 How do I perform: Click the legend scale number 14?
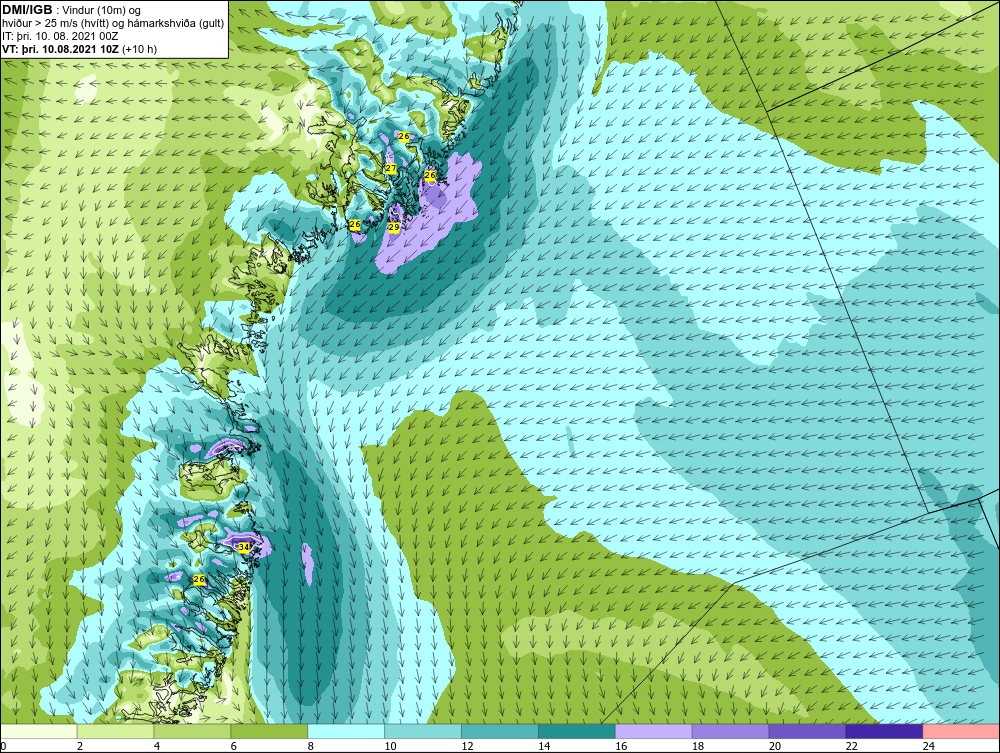coord(544,746)
